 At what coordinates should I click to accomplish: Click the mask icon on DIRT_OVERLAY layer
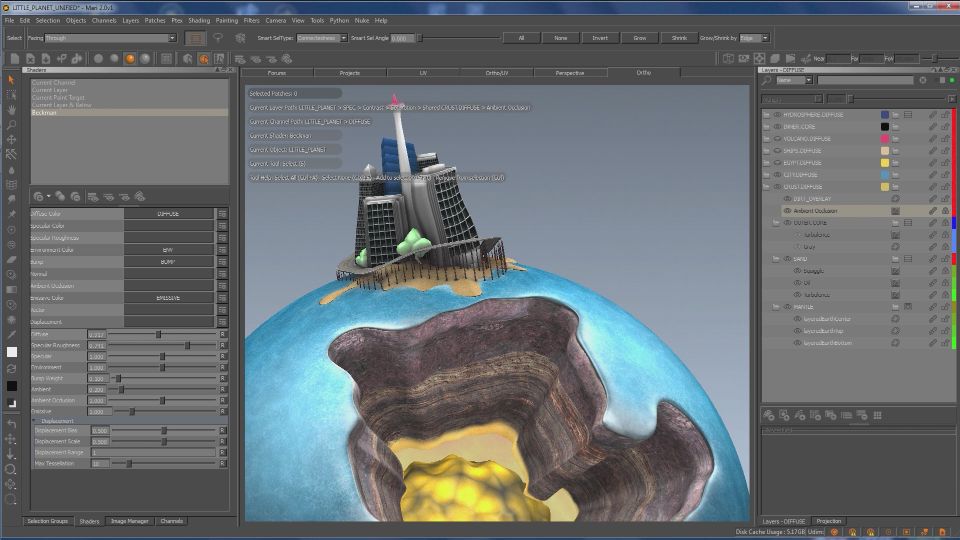coord(895,198)
